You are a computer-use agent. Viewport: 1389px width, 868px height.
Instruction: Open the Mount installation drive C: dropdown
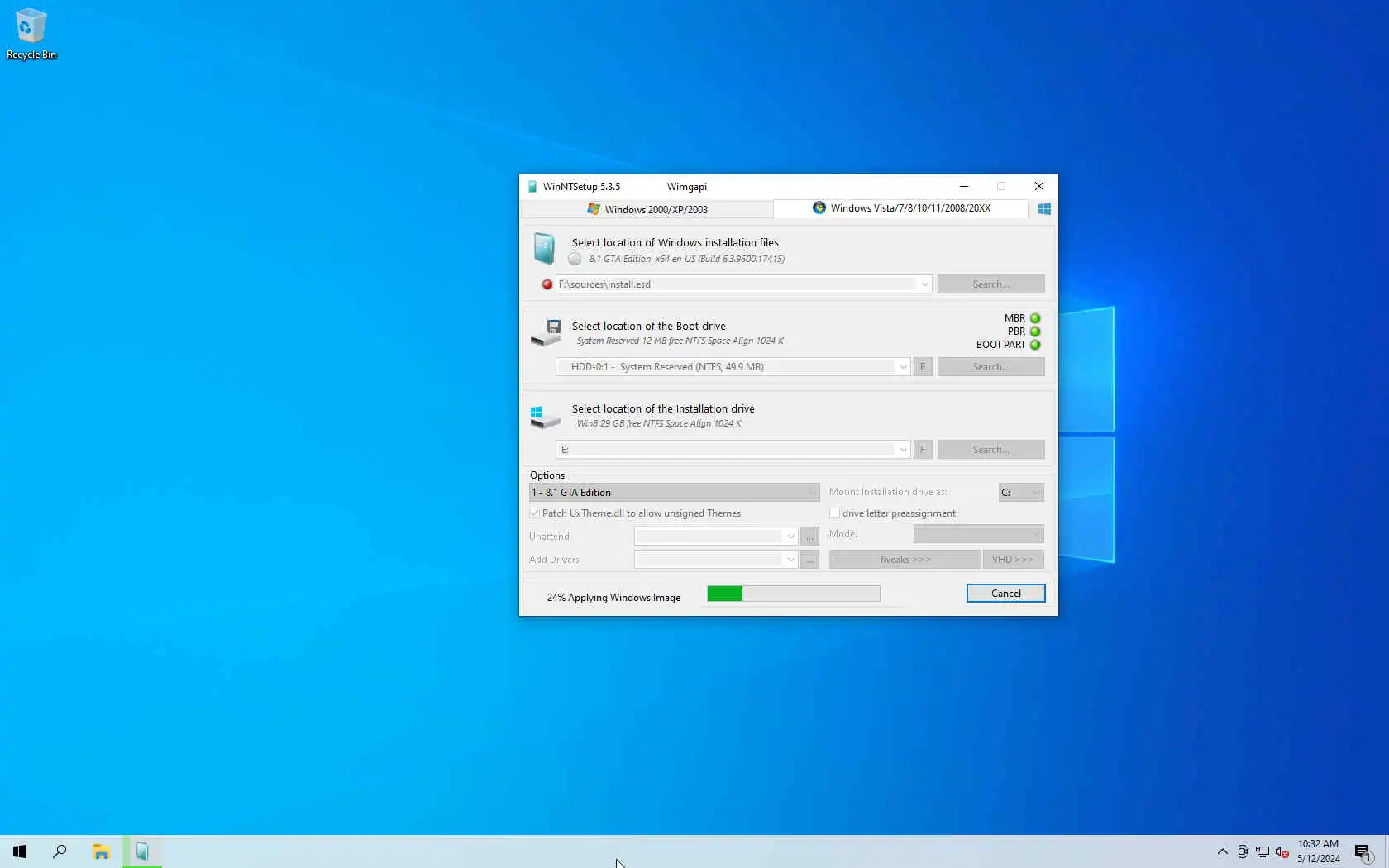tap(1021, 493)
